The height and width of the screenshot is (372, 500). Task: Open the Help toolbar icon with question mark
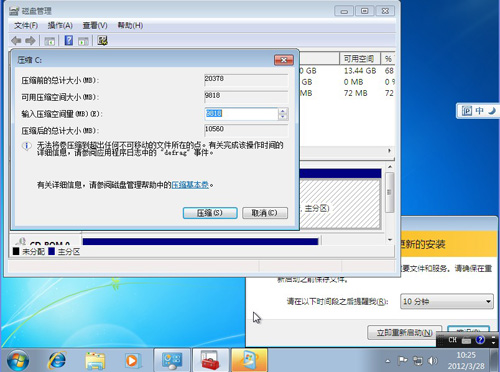[69, 41]
